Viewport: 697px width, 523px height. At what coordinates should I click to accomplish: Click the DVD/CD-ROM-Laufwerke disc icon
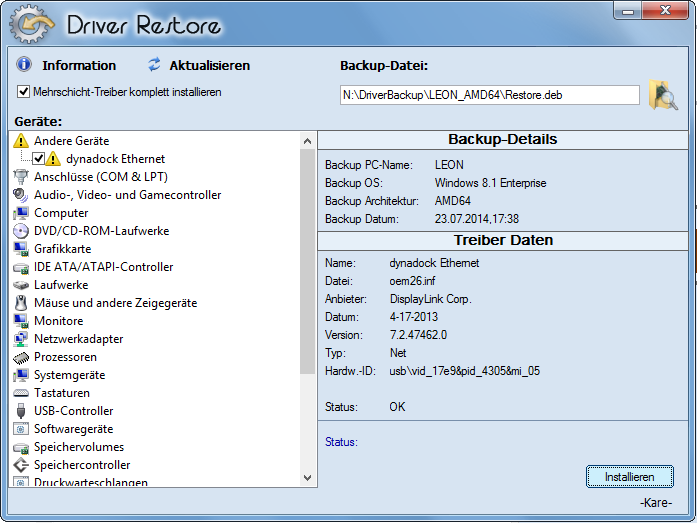21,231
